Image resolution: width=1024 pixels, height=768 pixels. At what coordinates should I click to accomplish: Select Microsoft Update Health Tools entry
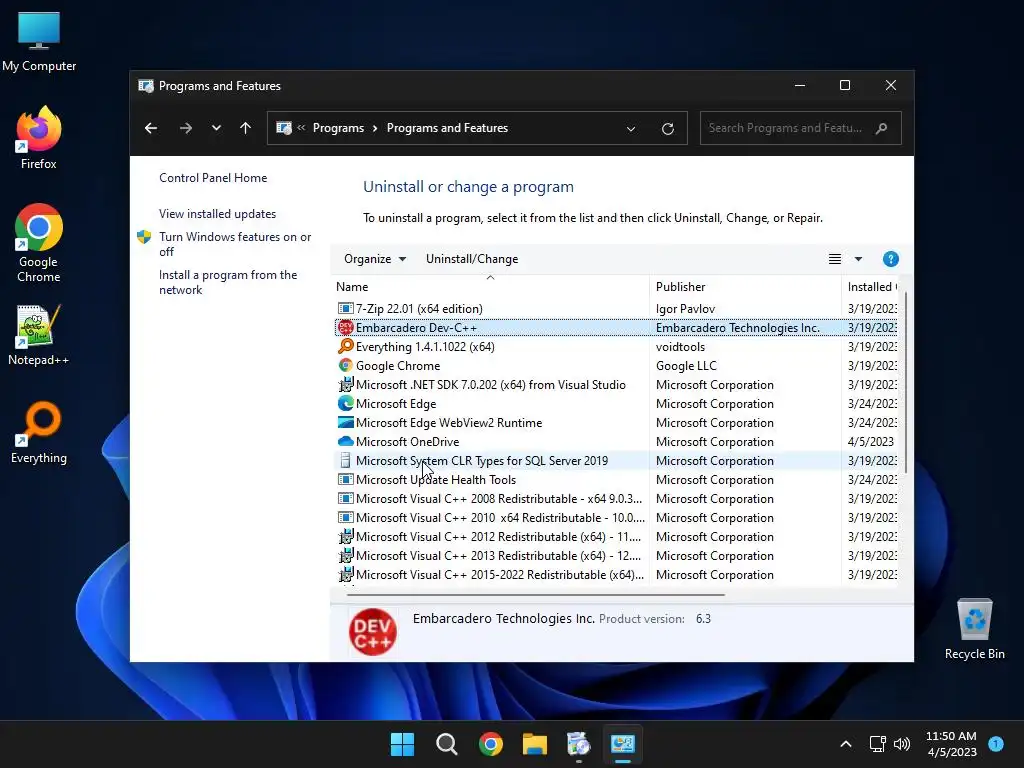point(616,479)
